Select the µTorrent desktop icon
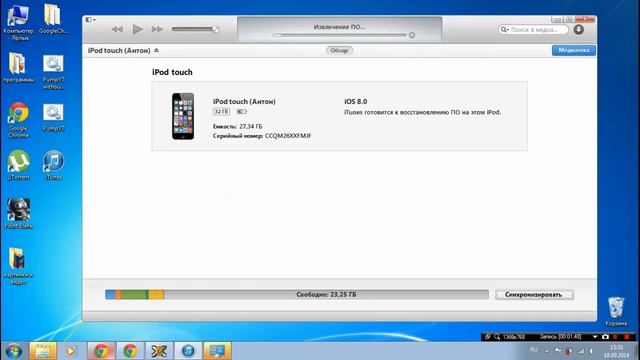This screenshot has width=640, height=360. tap(18, 165)
